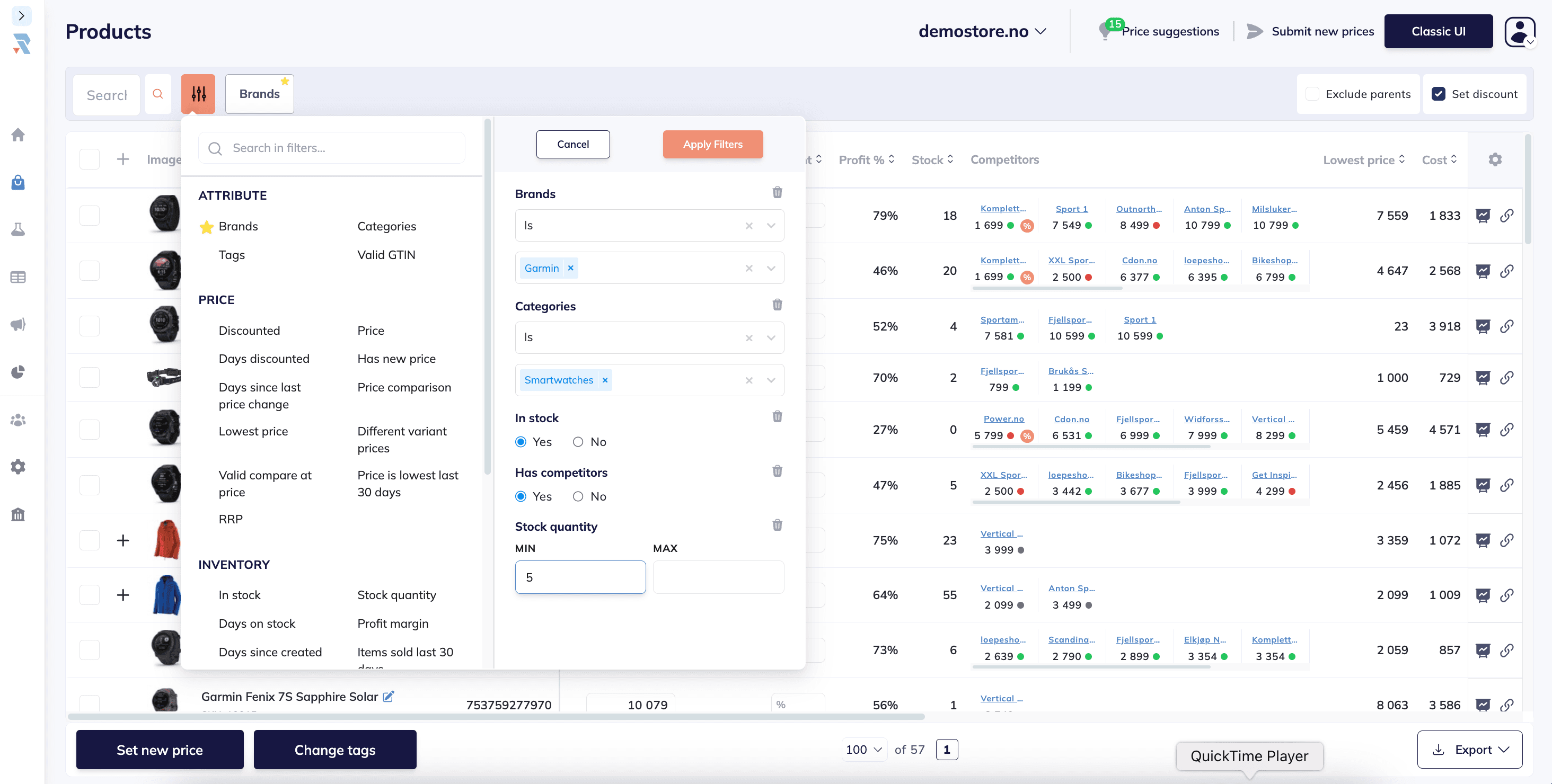The height and width of the screenshot is (784, 1552).
Task: Open the demostore.no store dropdown
Action: coord(982,31)
